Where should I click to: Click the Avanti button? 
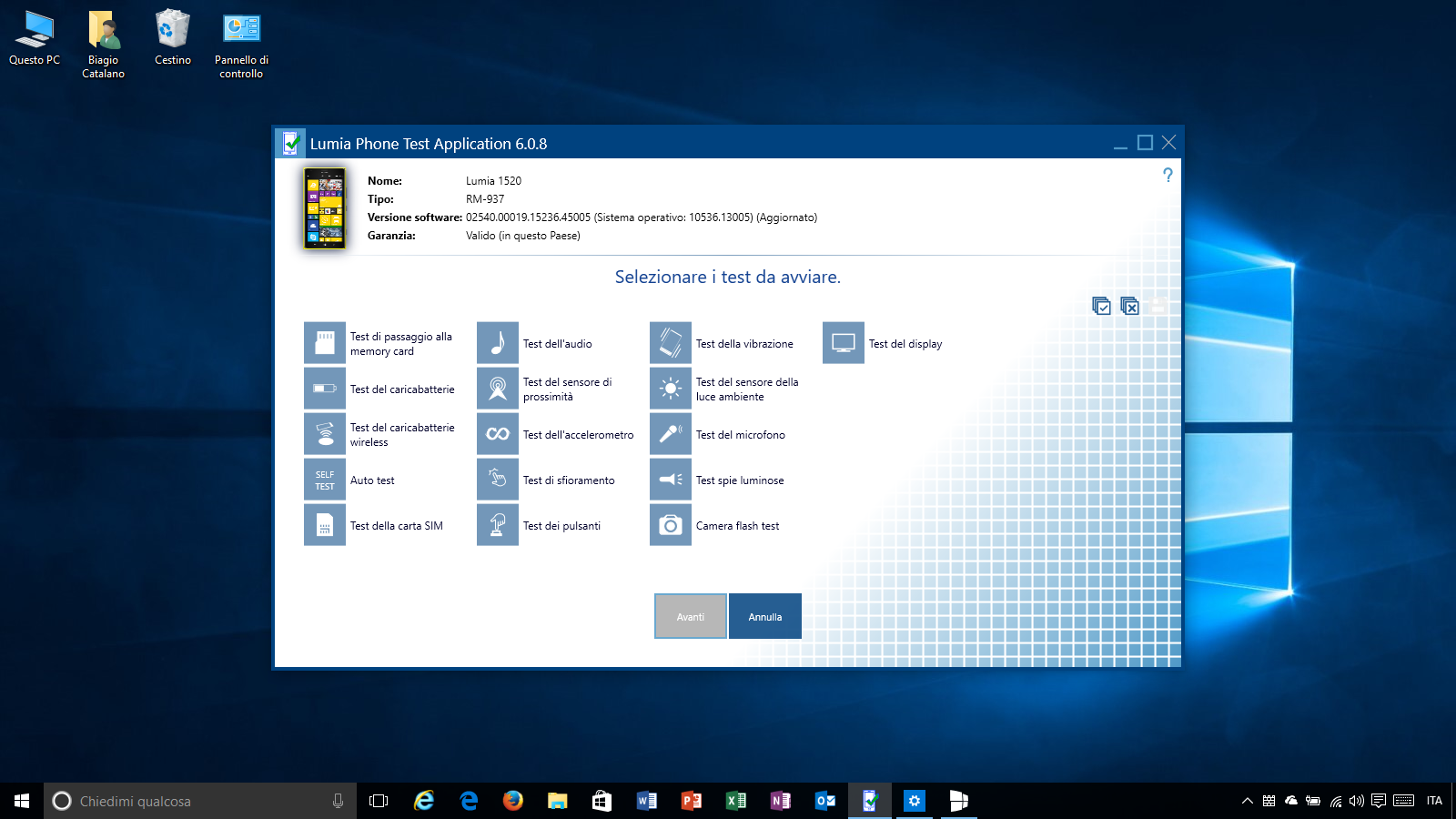[x=691, y=616]
